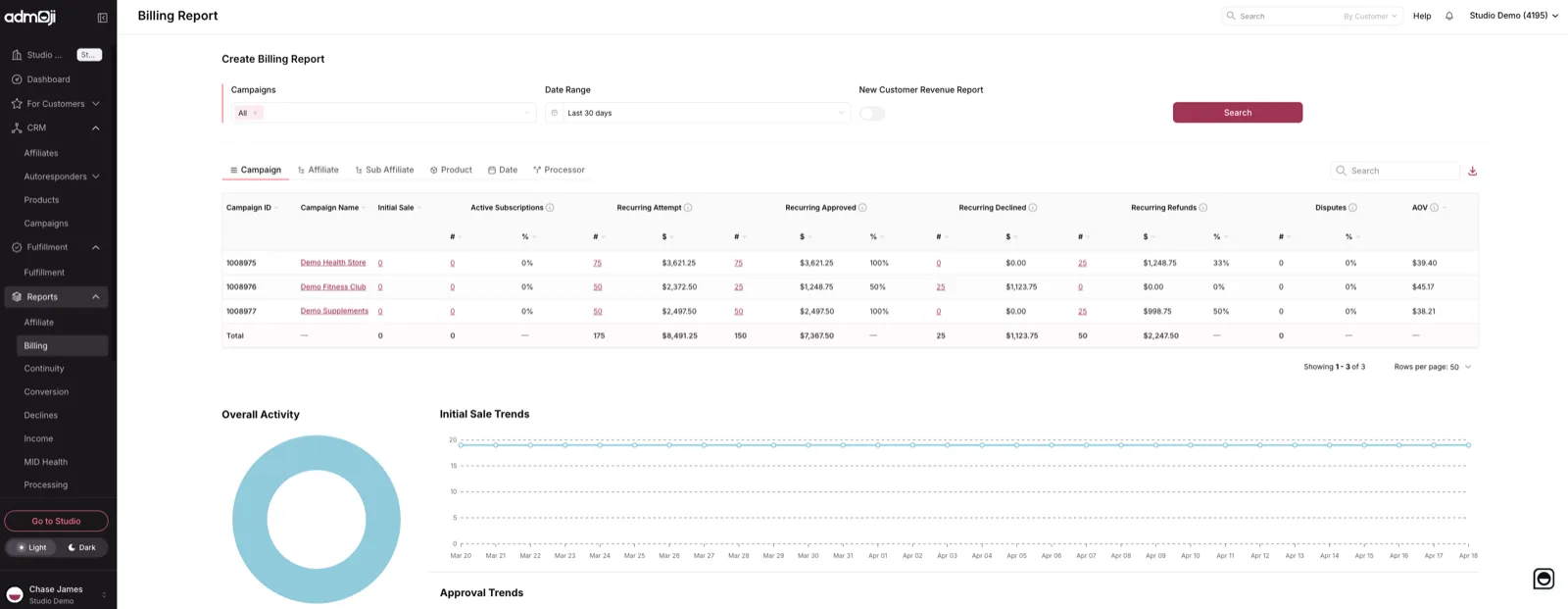
Task: Click the Reports cube icon in sidebar
Action: pyautogui.click(x=17, y=297)
